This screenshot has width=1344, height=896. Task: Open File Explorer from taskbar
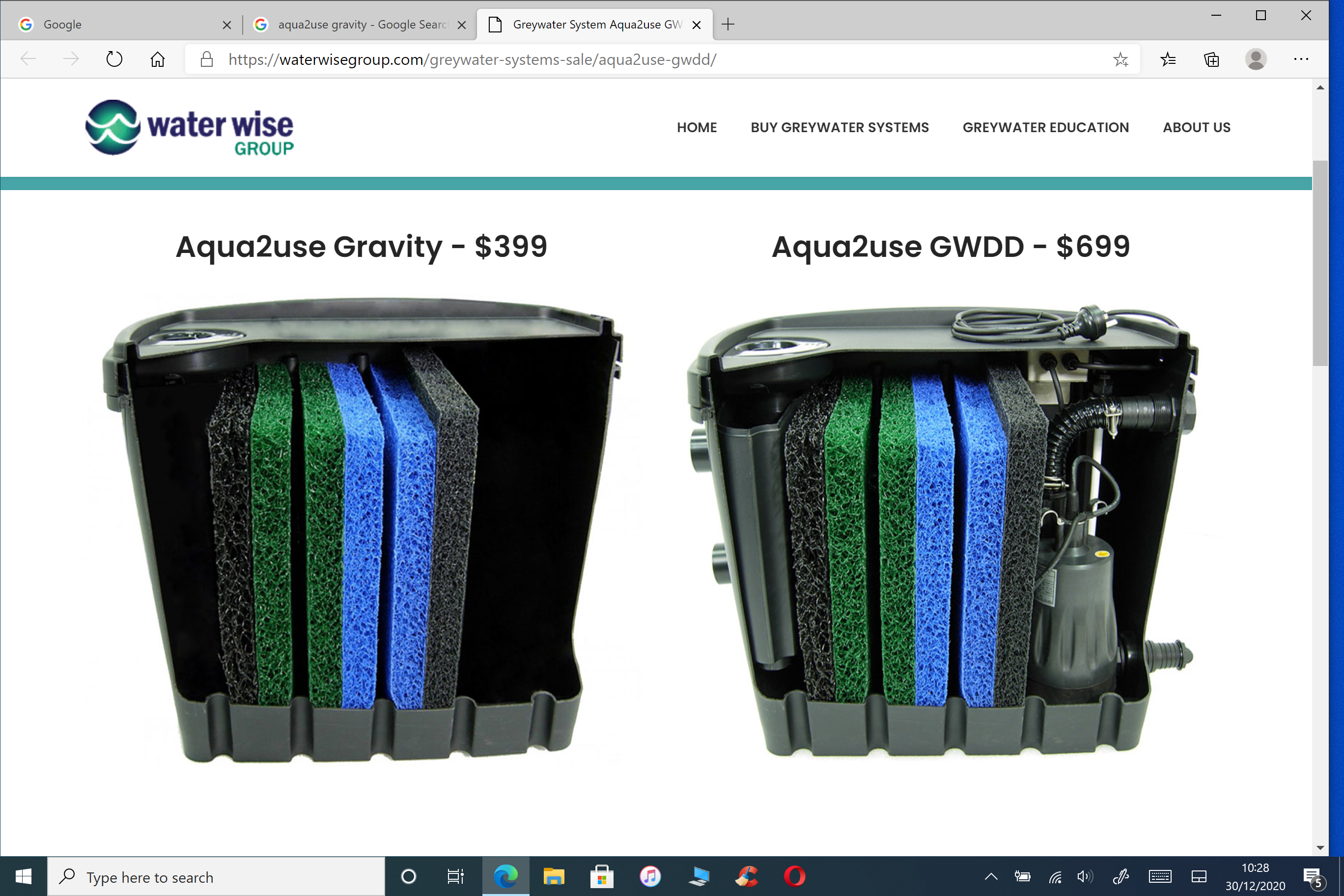(x=553, y=876)
